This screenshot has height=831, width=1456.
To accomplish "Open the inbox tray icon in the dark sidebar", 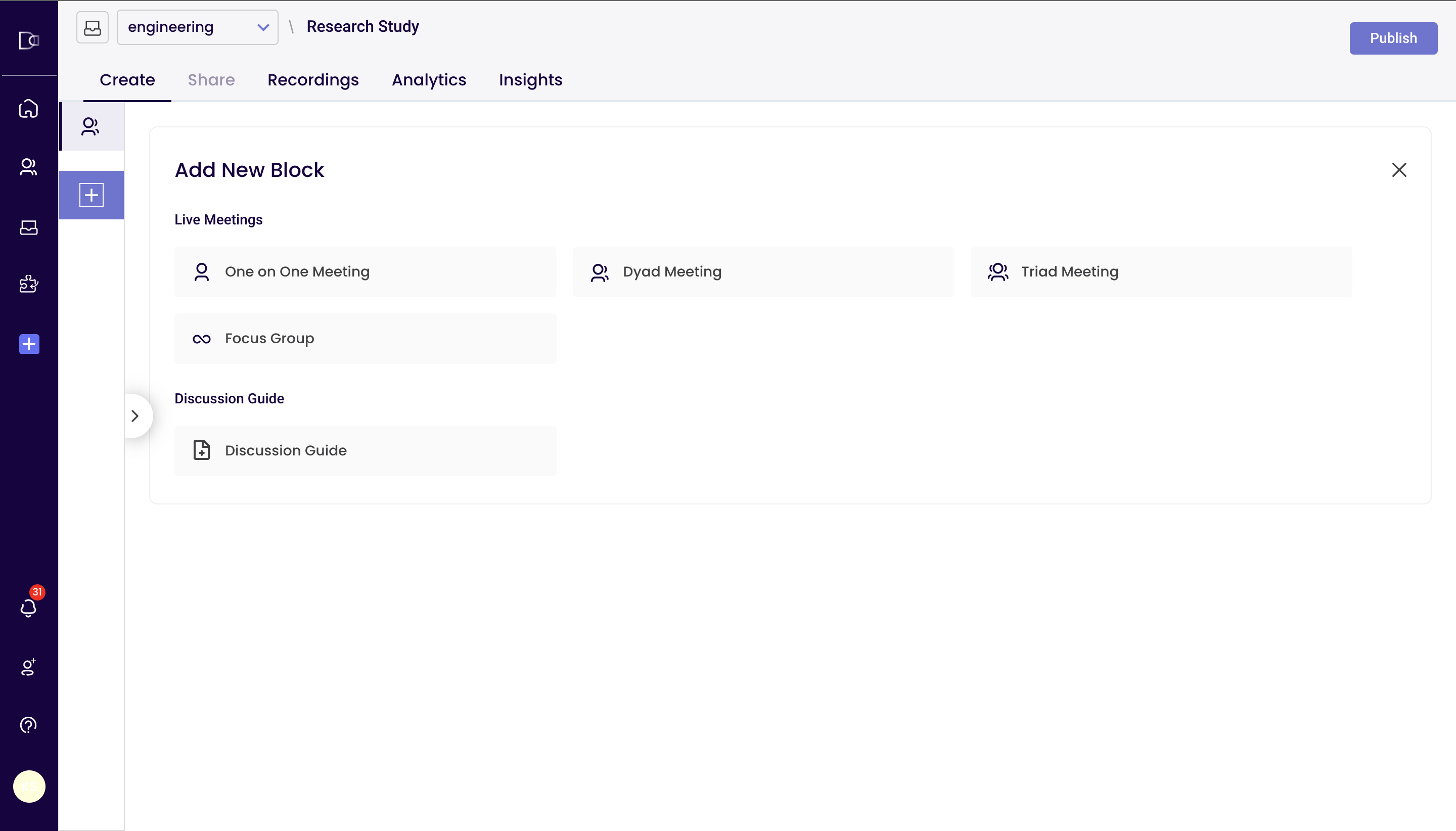I will pos(28,228).
